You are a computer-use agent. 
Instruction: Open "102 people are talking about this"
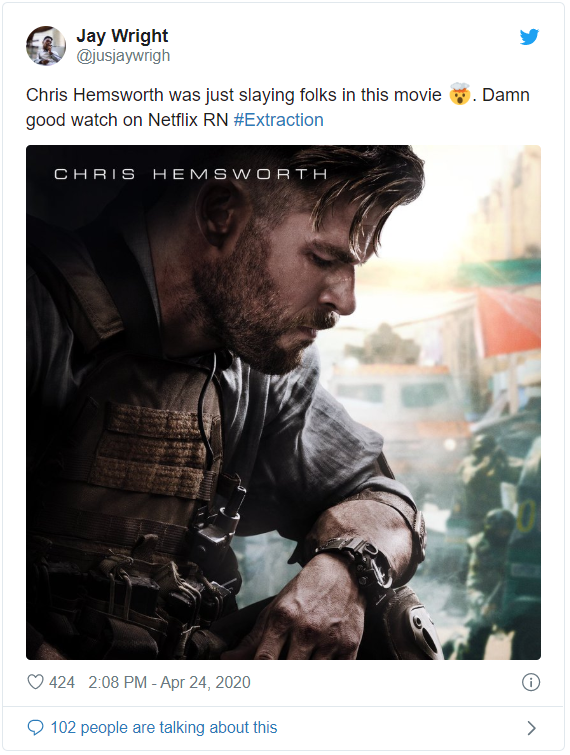[164, 727]
